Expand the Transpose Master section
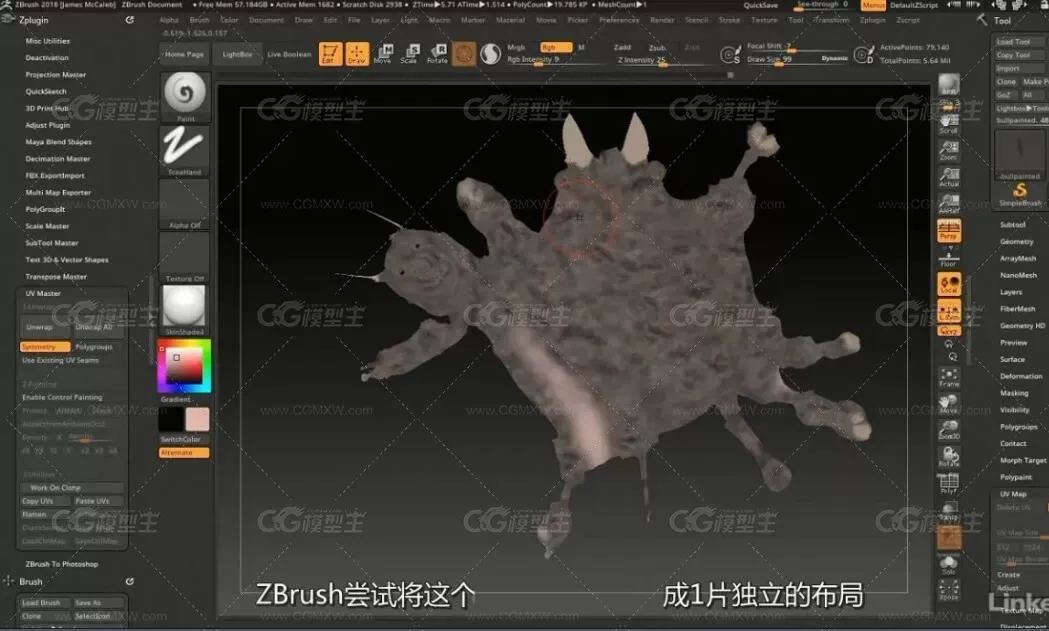 click(56, 276)
